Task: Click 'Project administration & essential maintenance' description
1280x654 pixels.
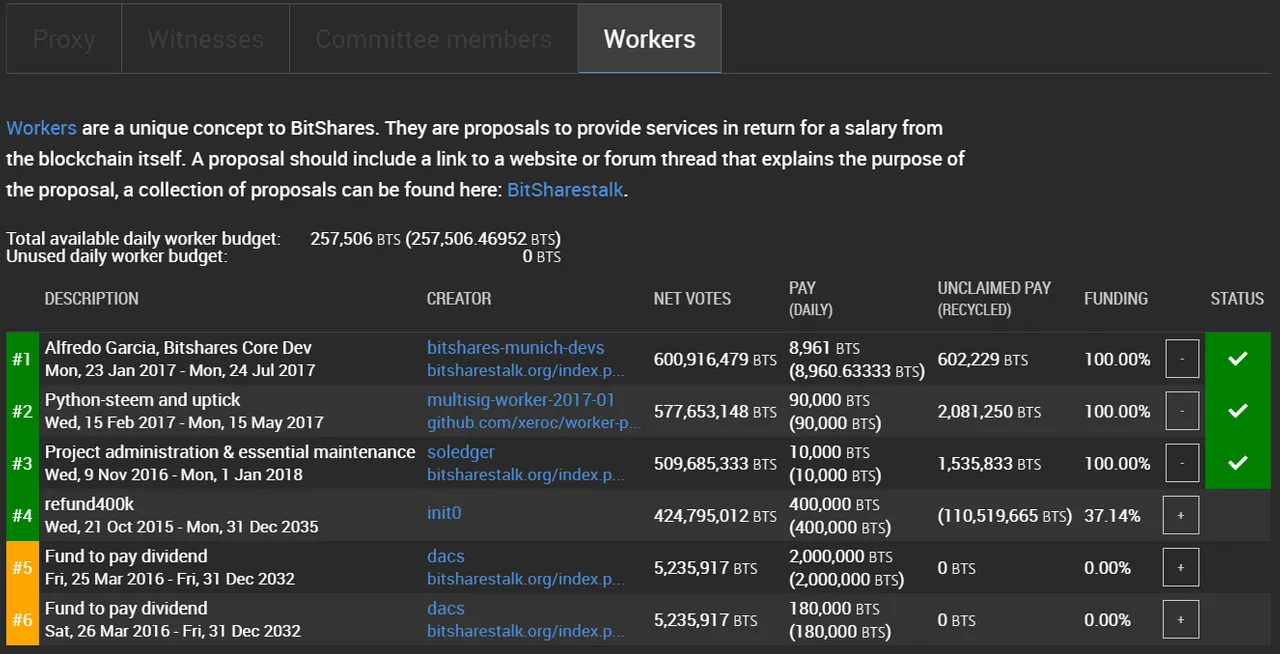Action: pyautogui.click(x=230, y=452)
